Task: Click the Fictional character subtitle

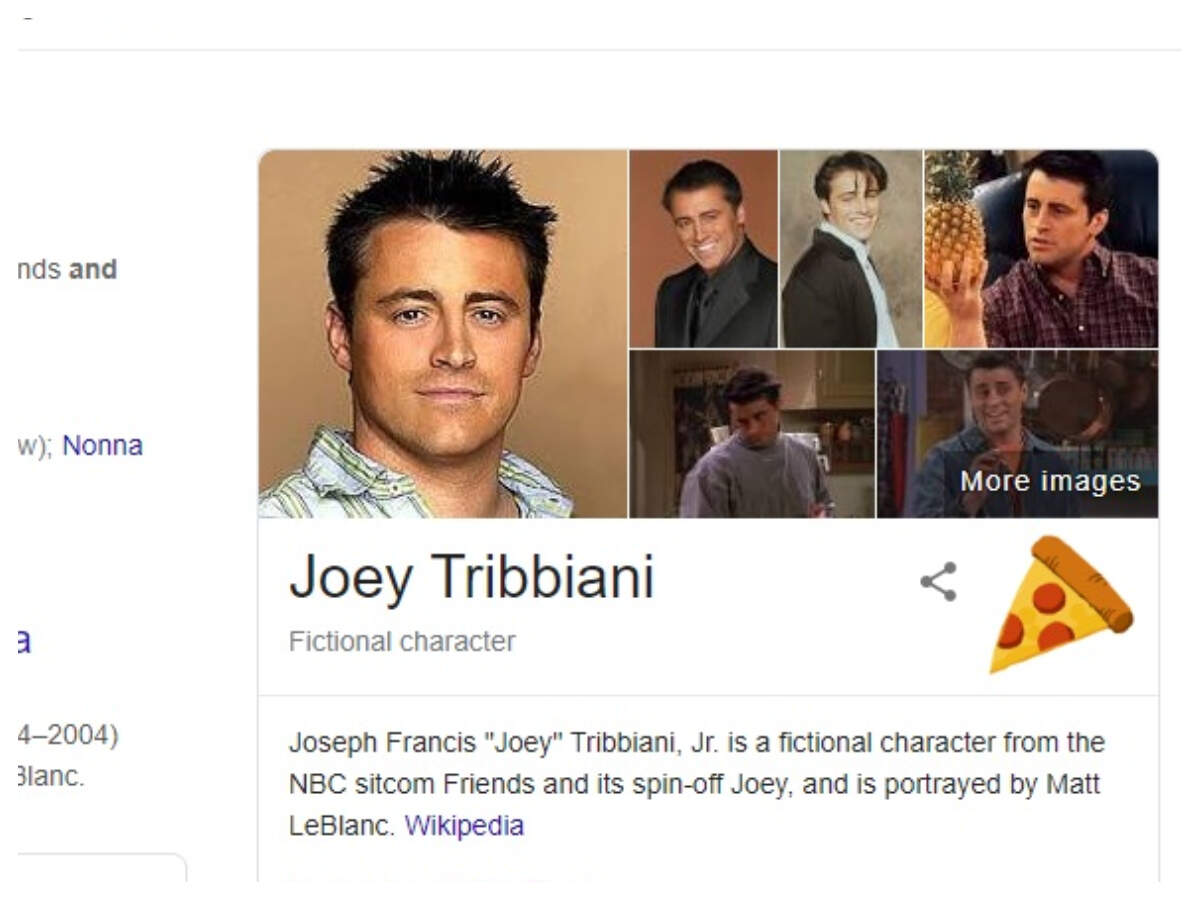Action: [402, 641]
